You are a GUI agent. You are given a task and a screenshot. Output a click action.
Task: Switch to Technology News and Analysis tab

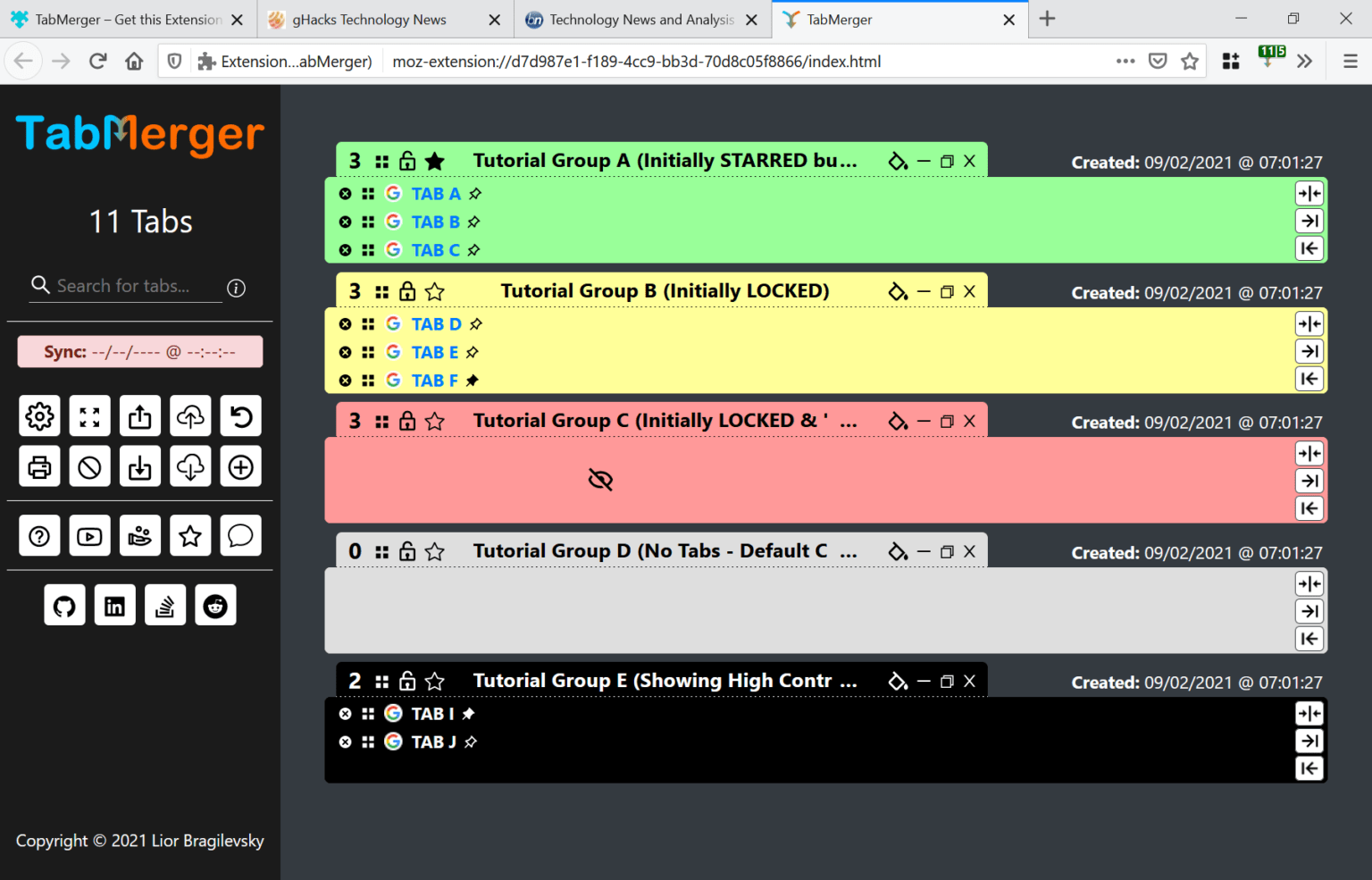(636, 19)
